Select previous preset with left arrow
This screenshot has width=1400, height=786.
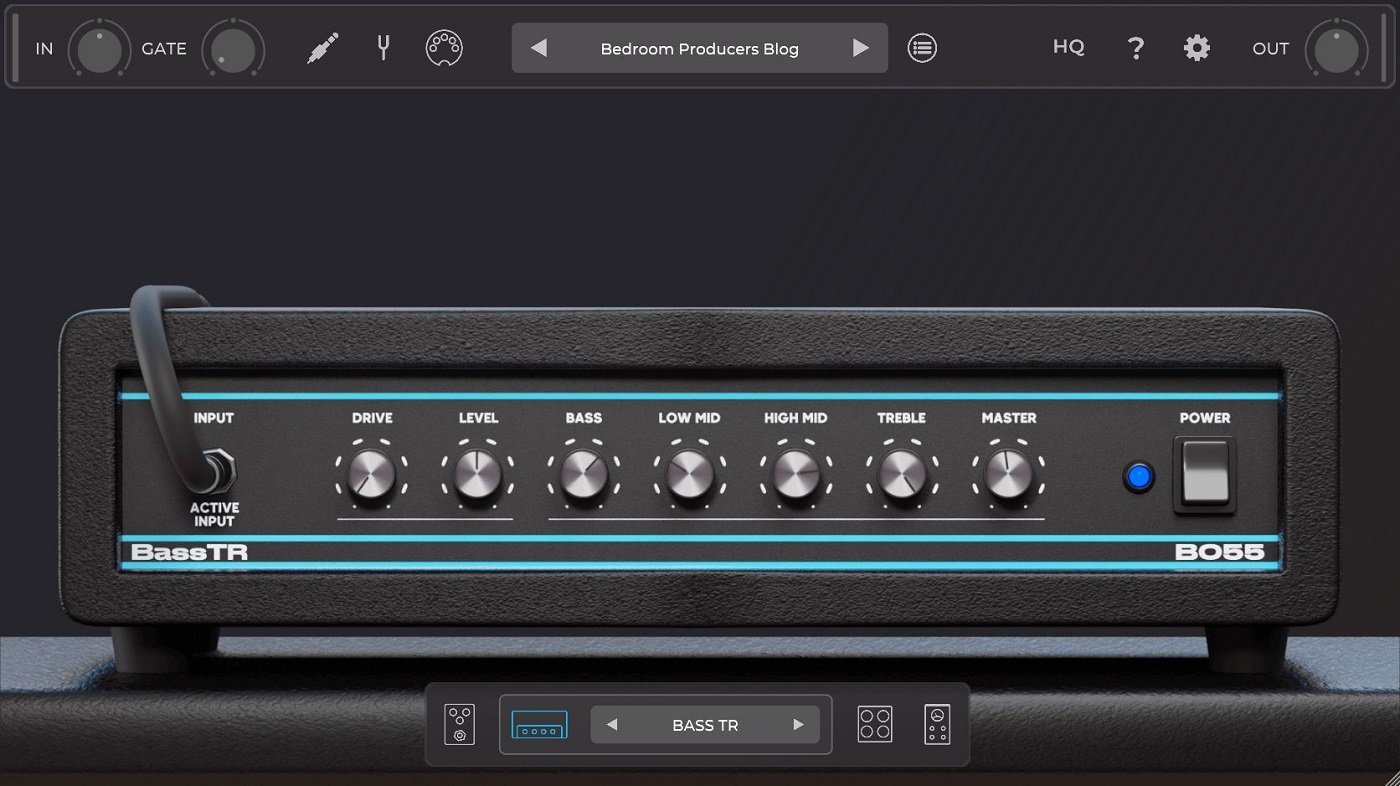click(538, 48)
